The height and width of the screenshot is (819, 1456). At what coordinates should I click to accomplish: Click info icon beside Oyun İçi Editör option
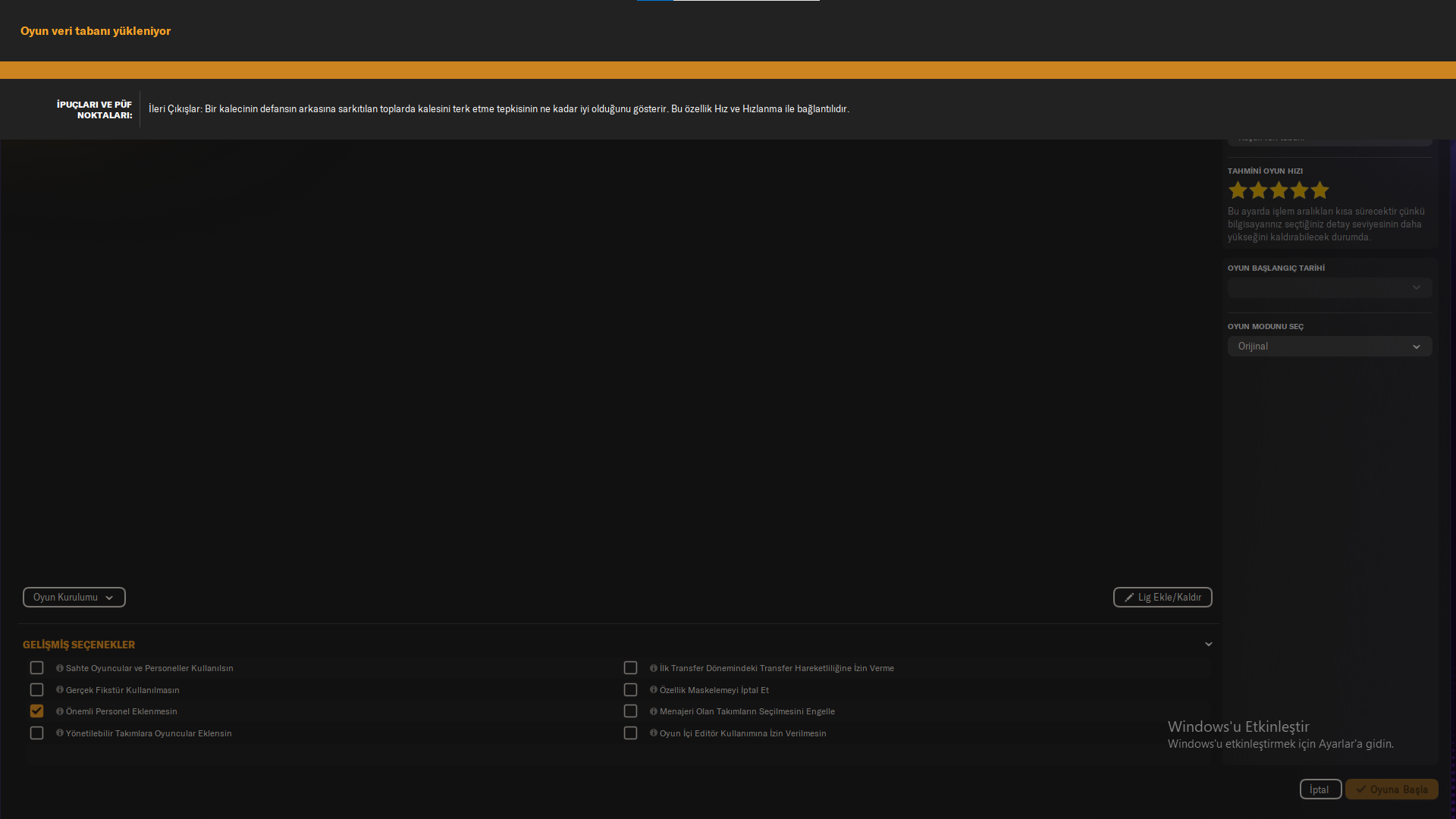point(654,733)
